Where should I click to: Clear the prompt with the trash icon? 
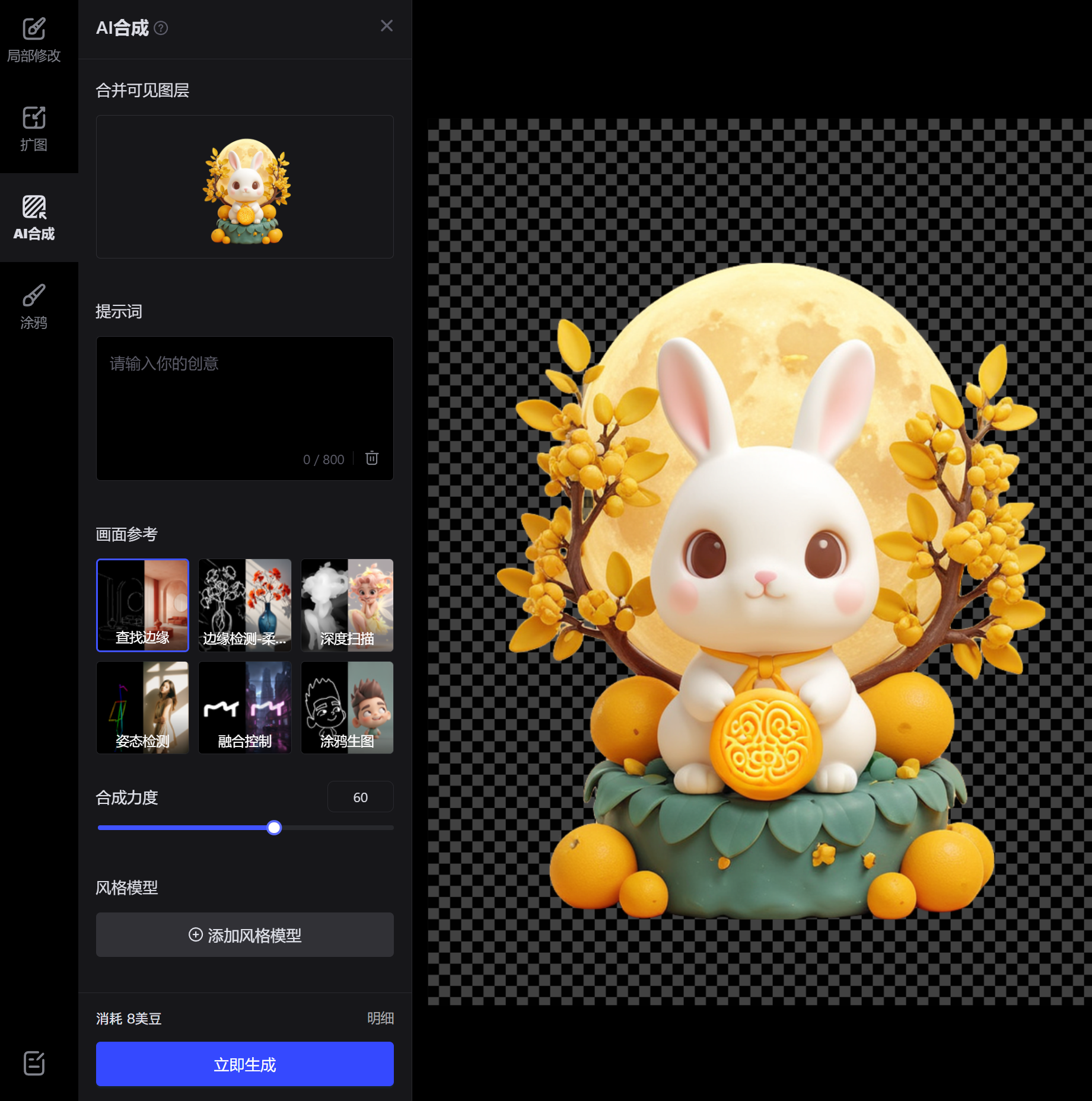372,458
